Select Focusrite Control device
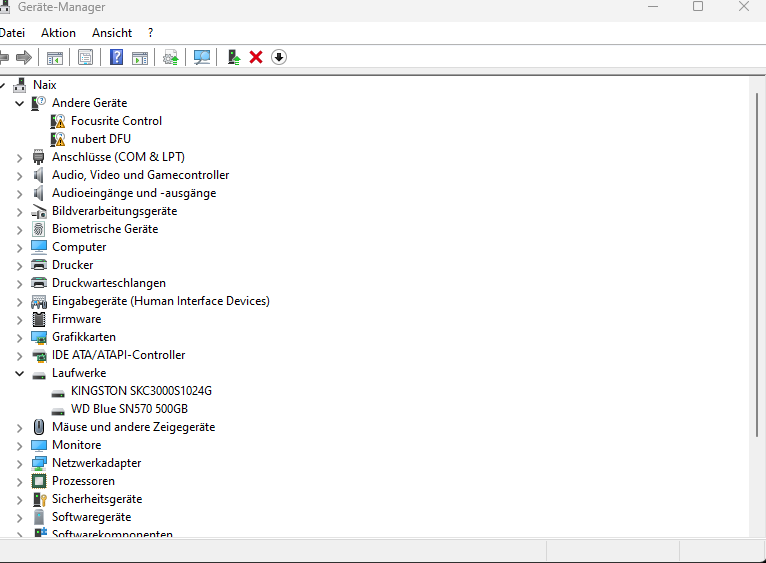The width and height of the screenshot is (766, 563). (116, 121)
